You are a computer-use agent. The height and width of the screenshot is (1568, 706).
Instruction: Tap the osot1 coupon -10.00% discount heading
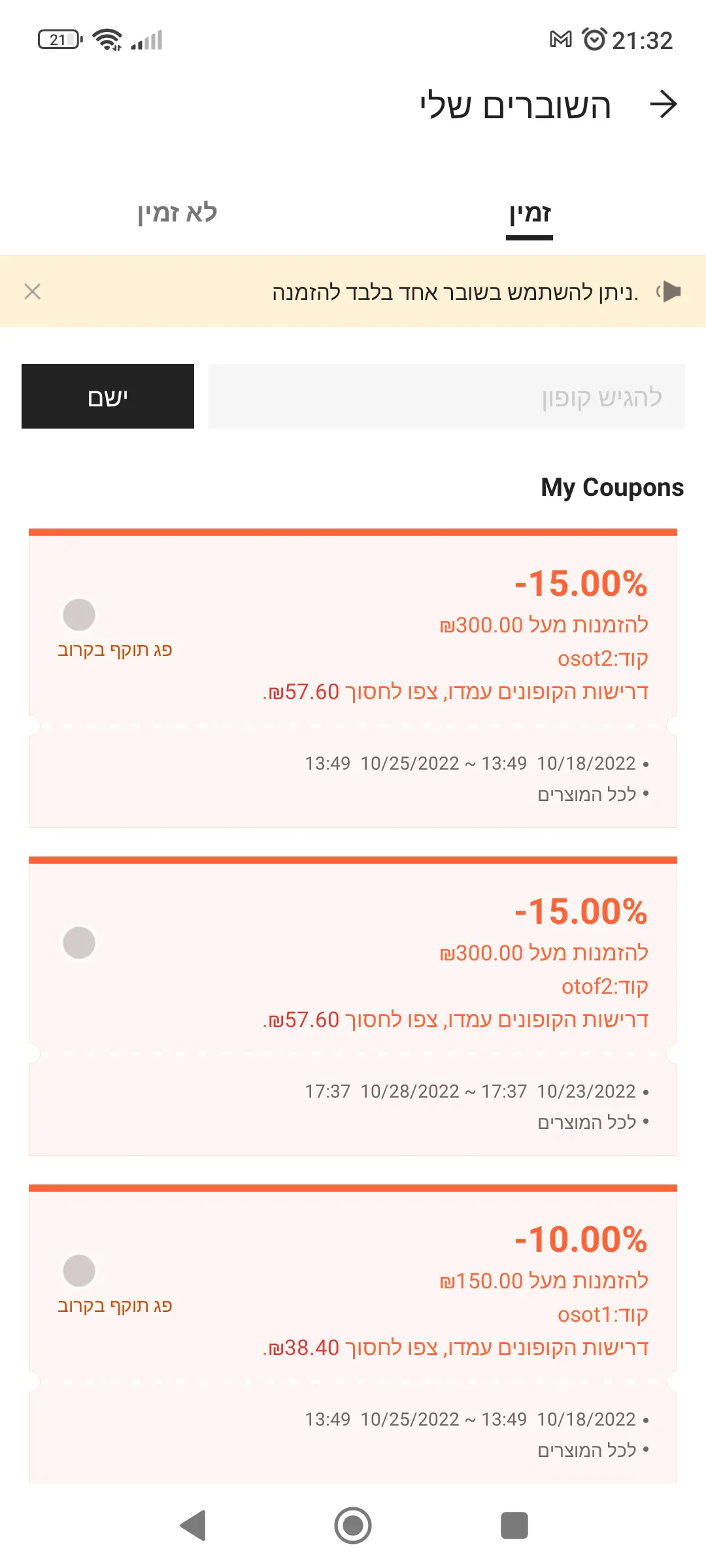(x=580, y=1239)
